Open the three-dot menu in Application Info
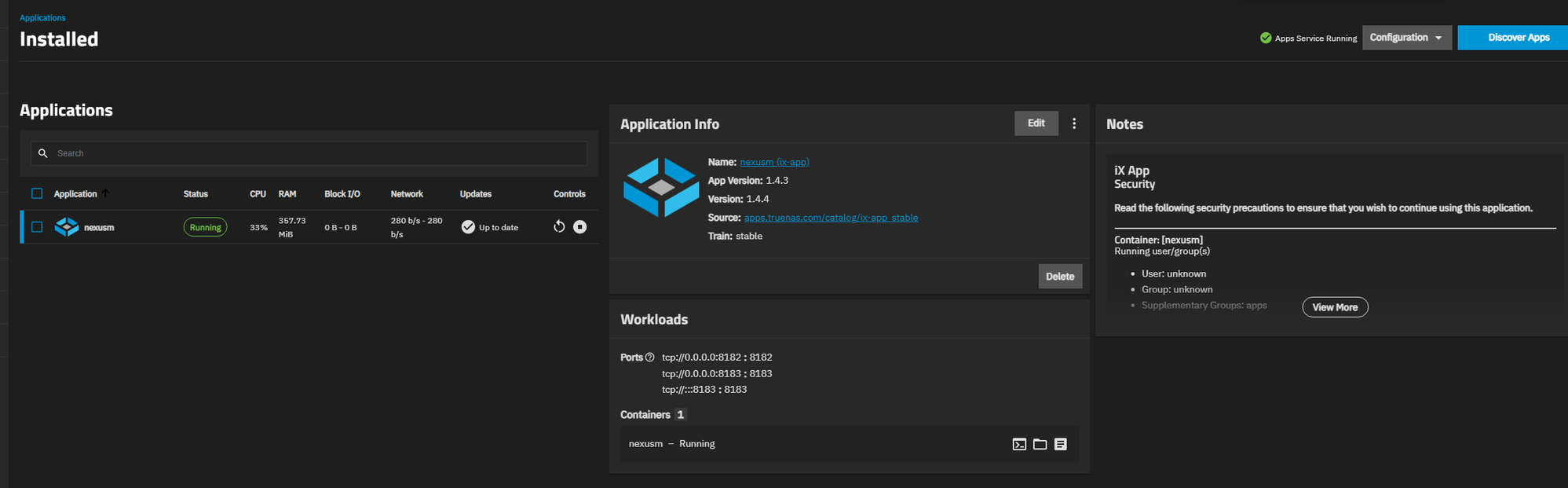The height and width of the screenshot is (488, 1568). (1074, 123)
